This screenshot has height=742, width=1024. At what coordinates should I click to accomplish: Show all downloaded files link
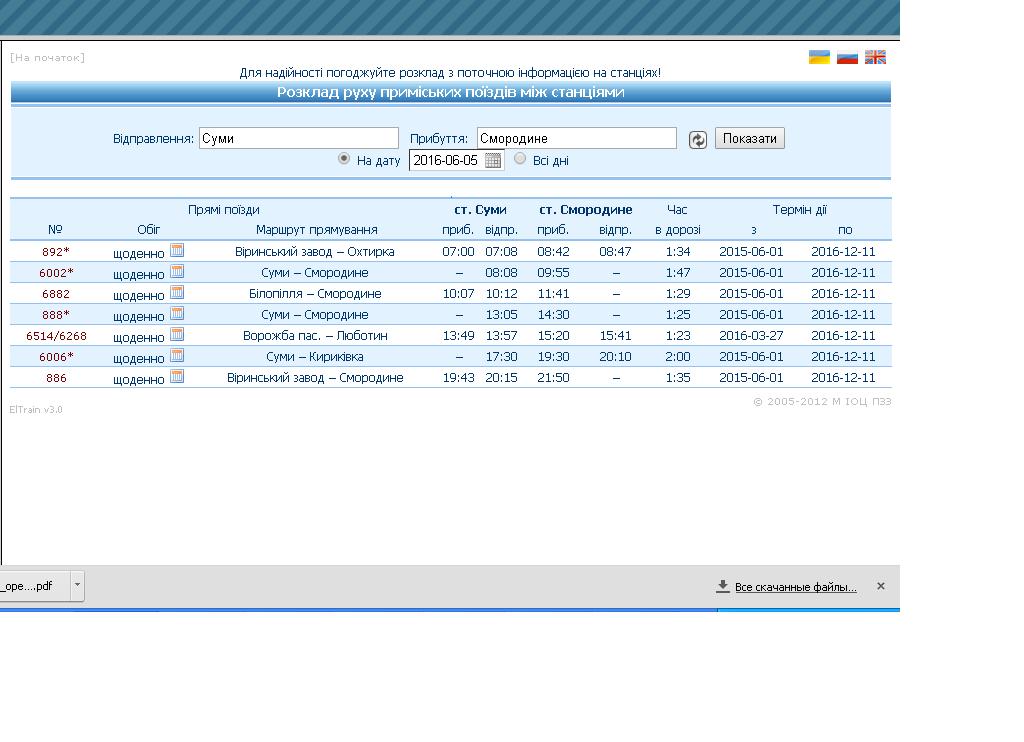click(x=795, y=587)
